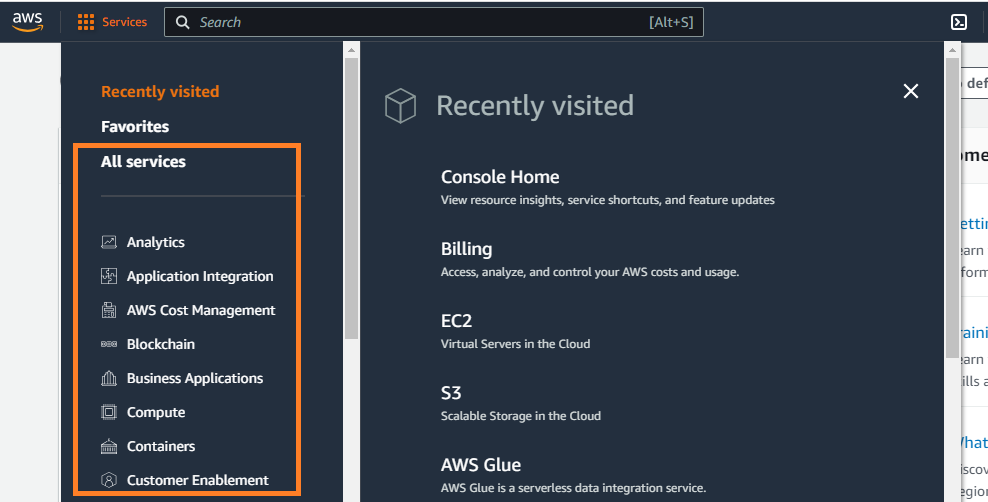The width and height of the screenshot is (988, 502).
Task: Click the 'Recently visited' panel heading
Action: [535, 105]
